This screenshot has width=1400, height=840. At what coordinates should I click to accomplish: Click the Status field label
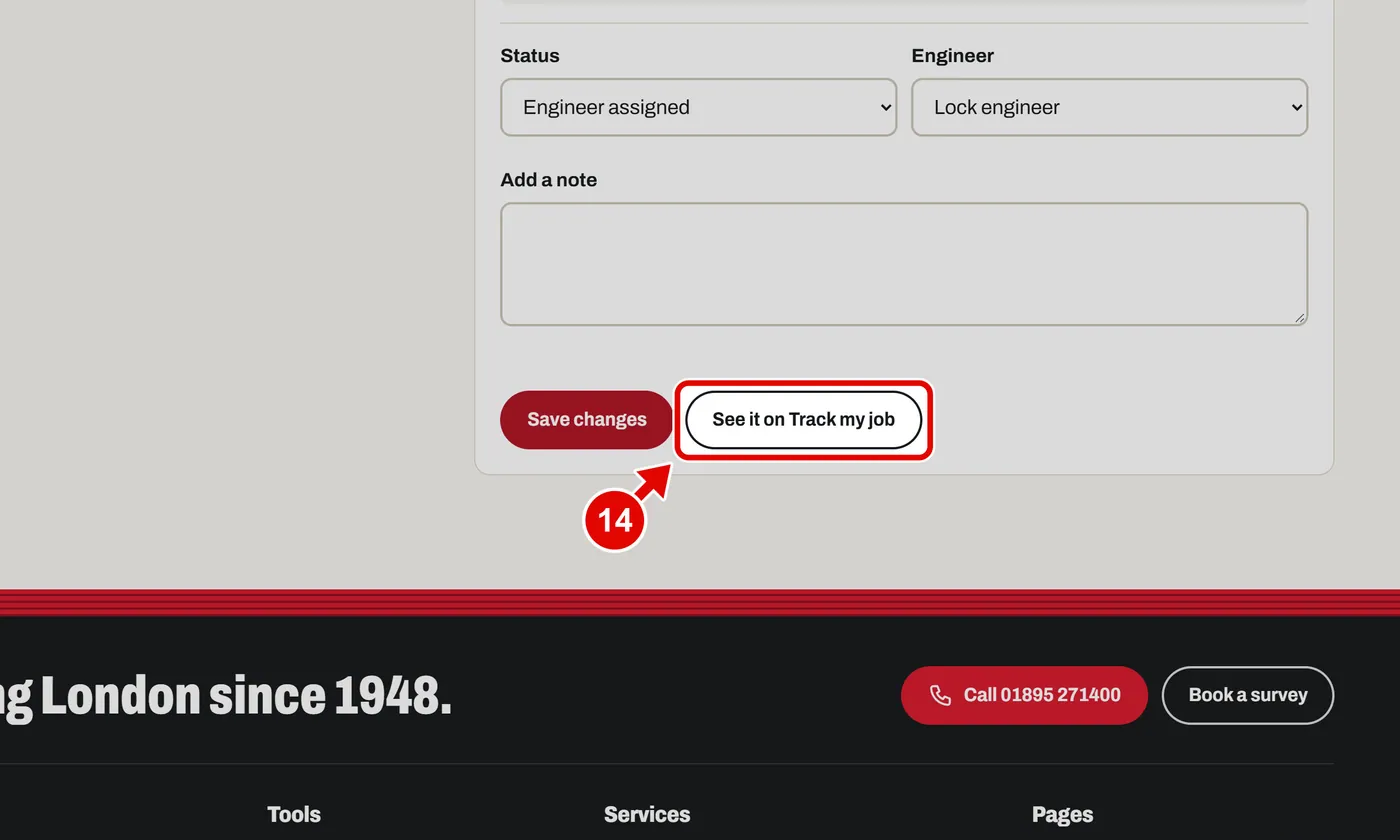[530, 56]
